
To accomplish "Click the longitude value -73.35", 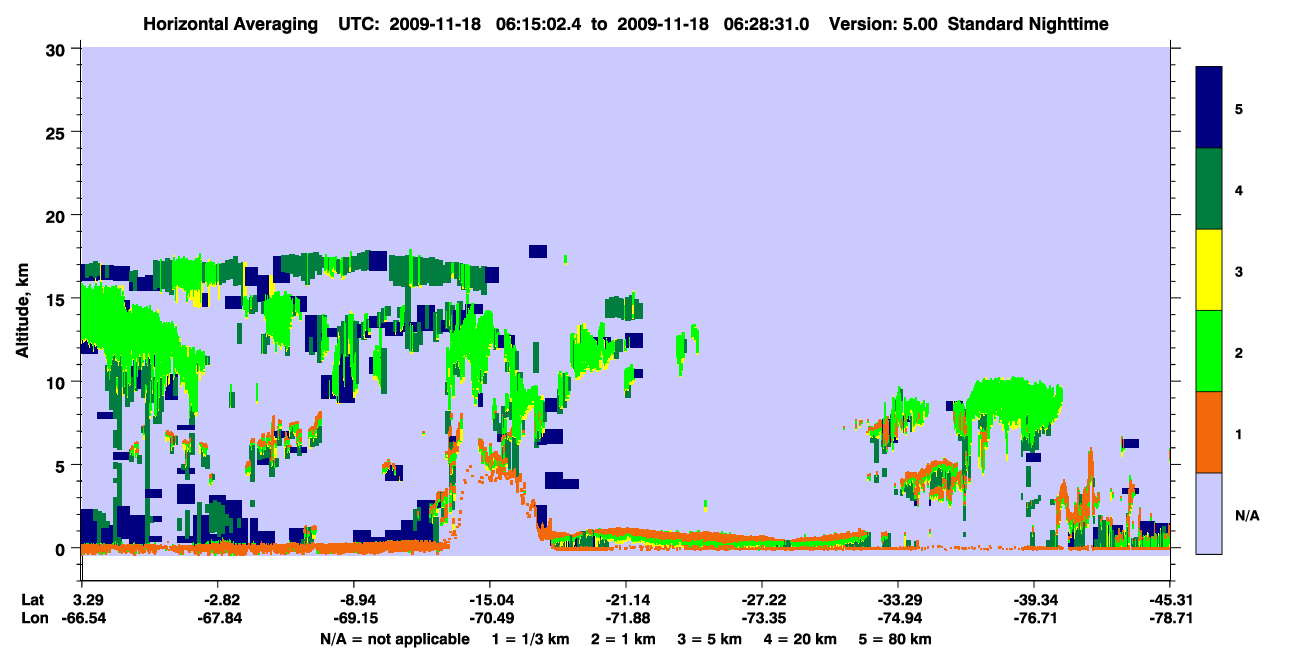I will coord(761,619).
